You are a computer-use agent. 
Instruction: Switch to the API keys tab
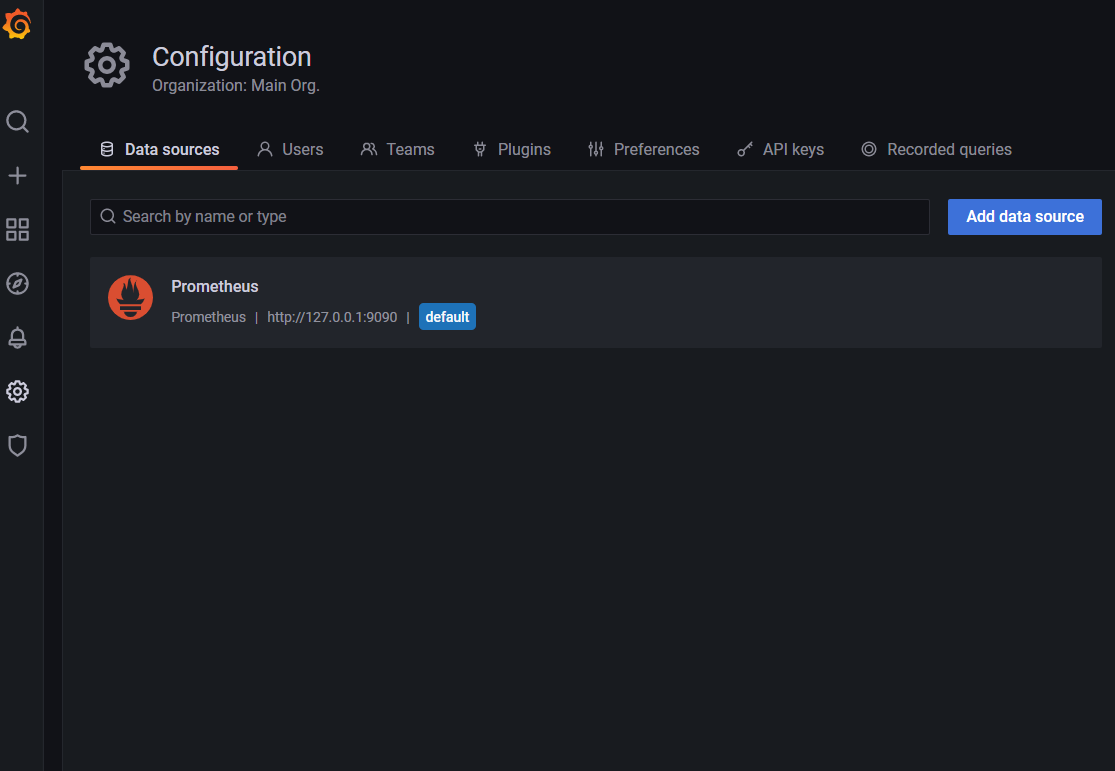781,149
